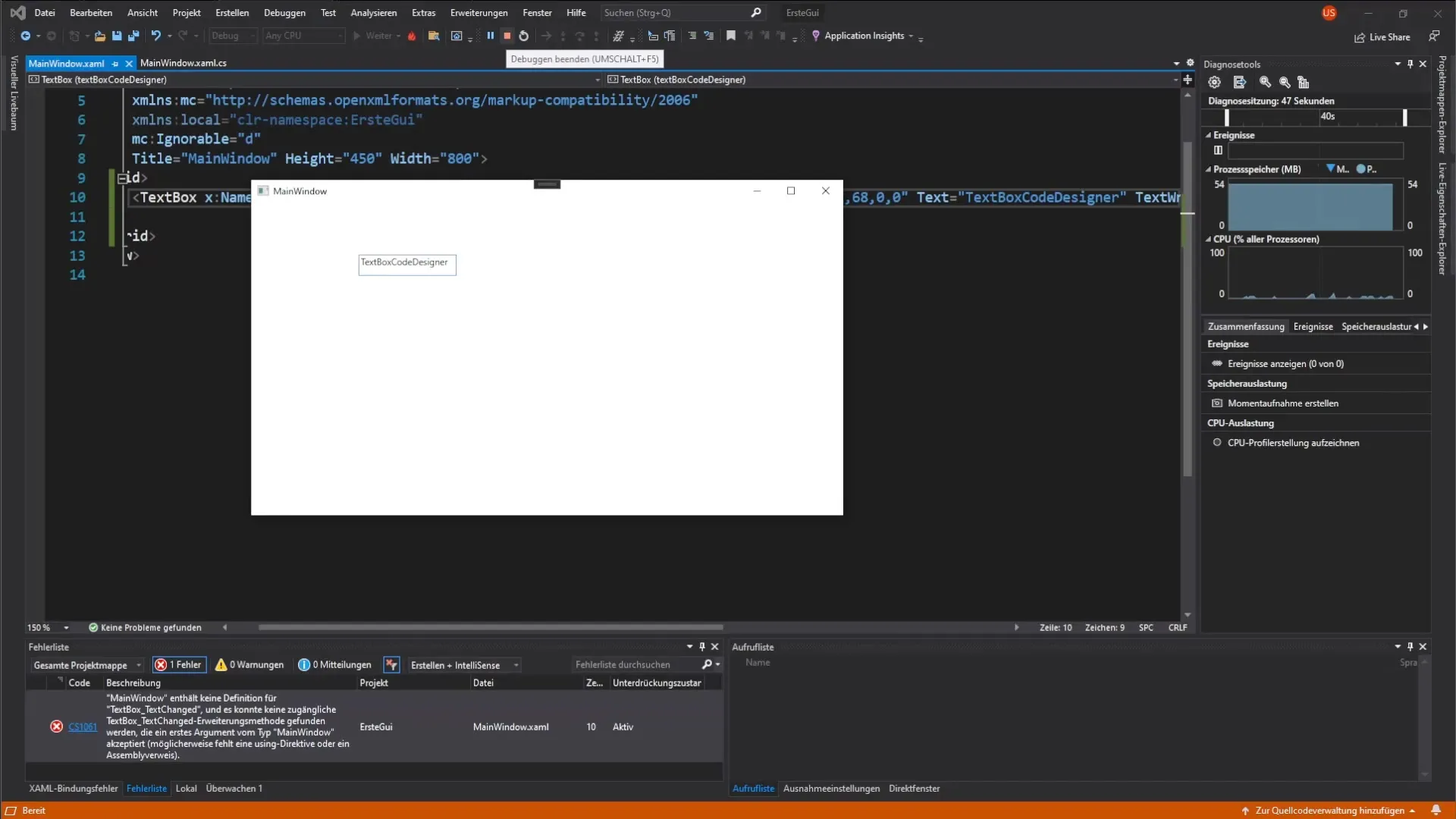Open Erstellen + IntelliSense dropdown

(465, 665)
